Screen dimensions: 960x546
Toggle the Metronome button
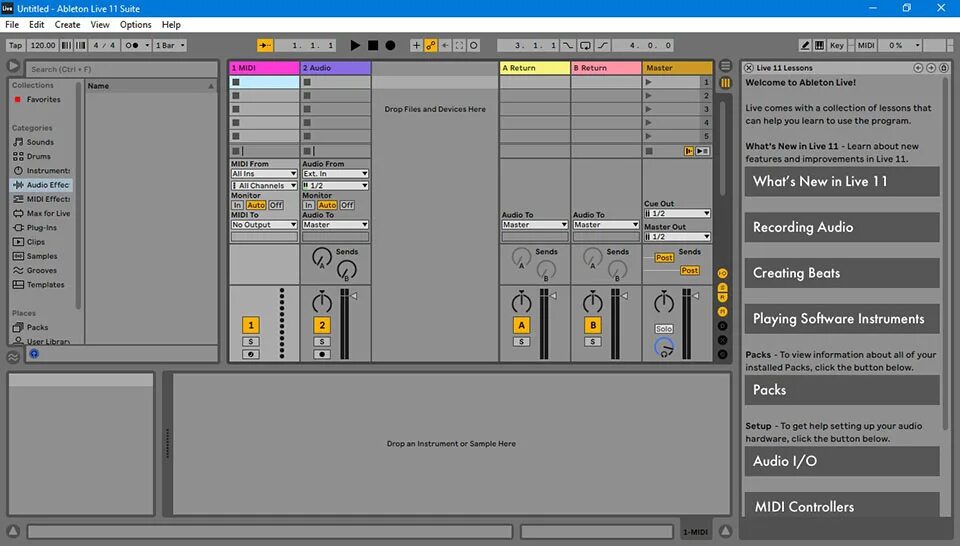(x=132, y=45)
